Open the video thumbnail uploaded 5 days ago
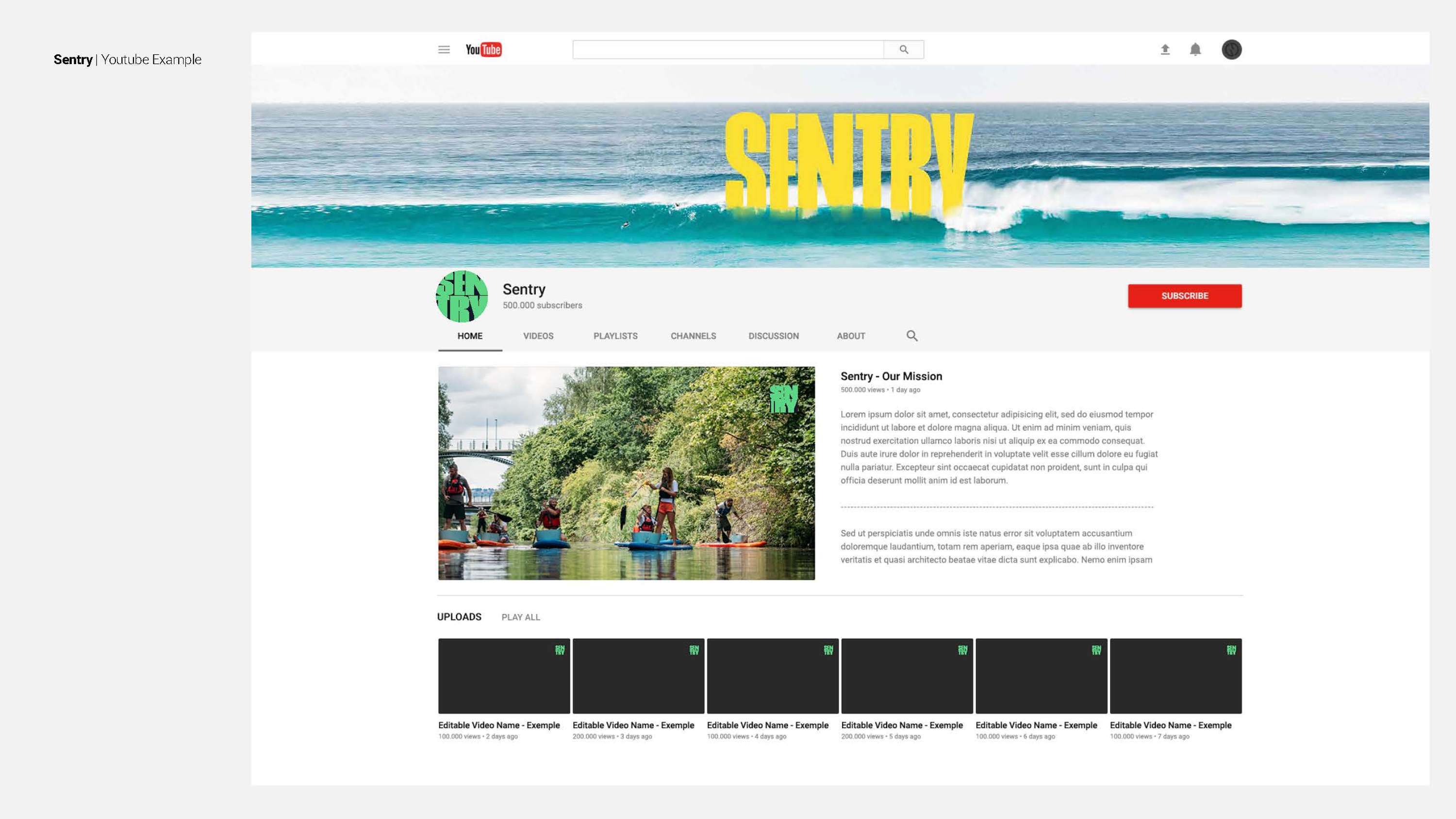 (x=907, y=676)
